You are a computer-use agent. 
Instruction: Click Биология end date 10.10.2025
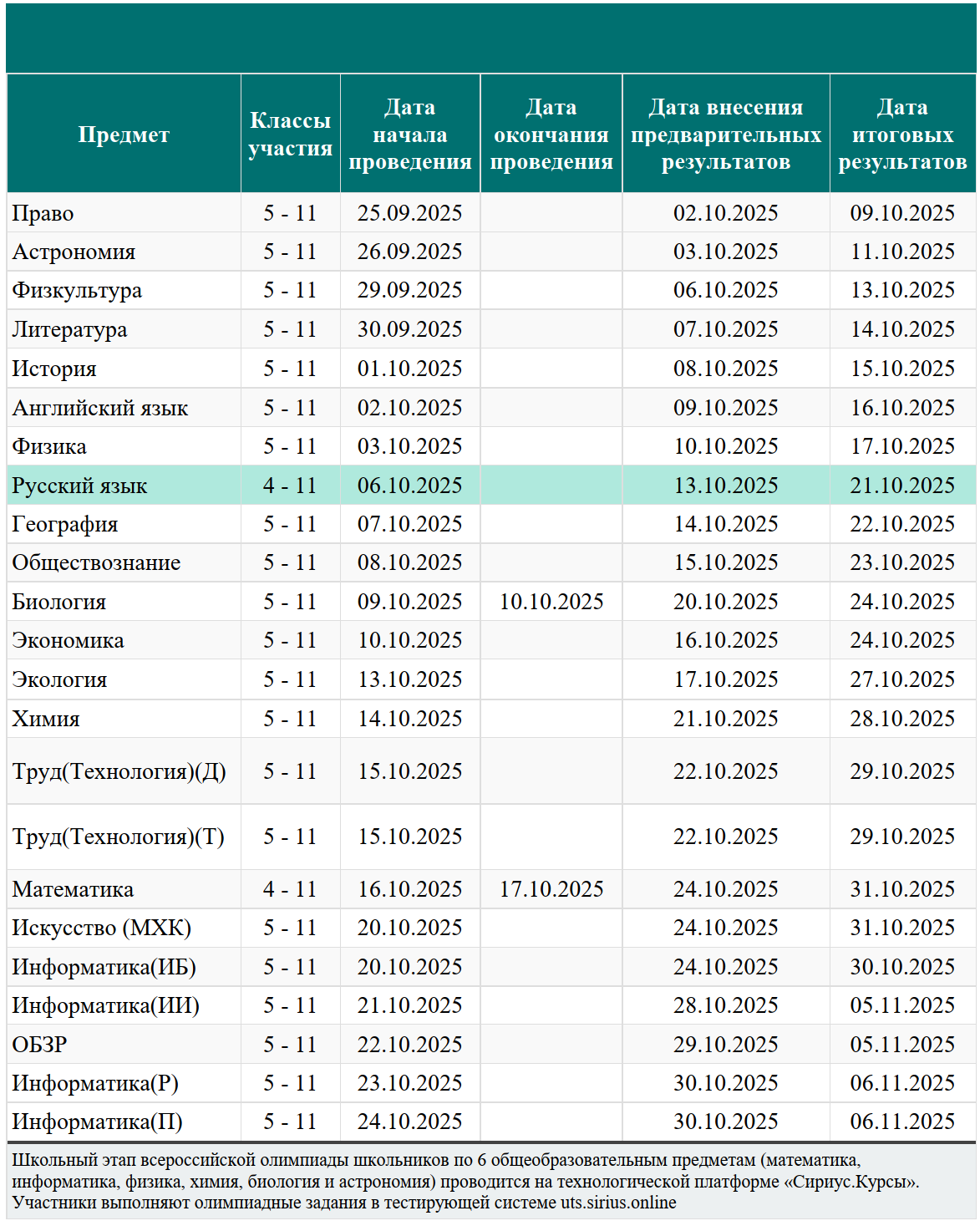pos(551,602)
